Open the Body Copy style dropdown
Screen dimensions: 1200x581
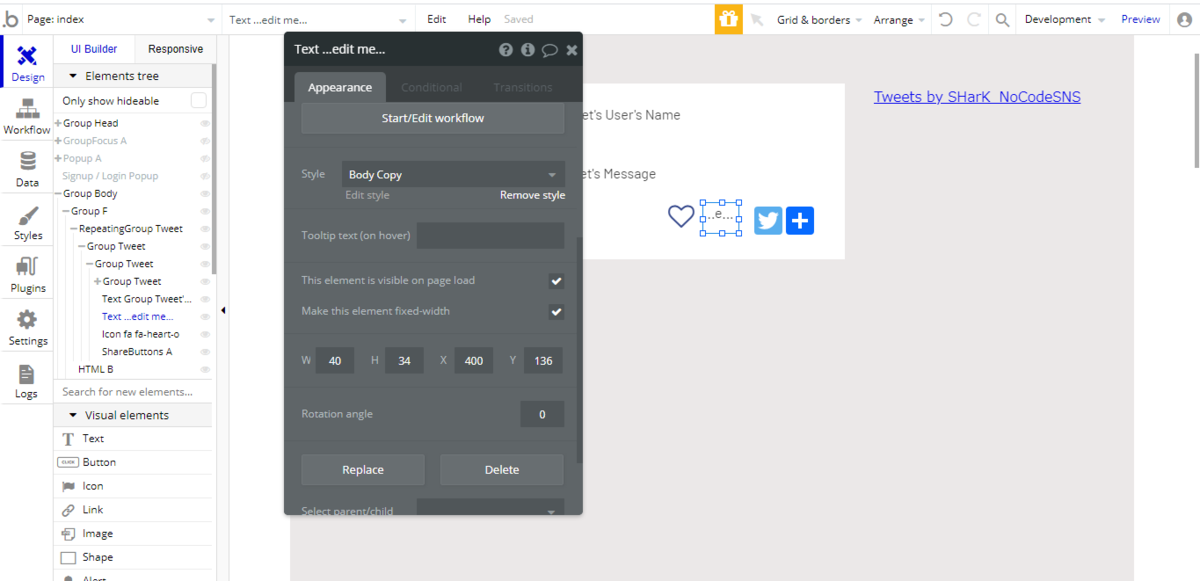pos(453,174)
